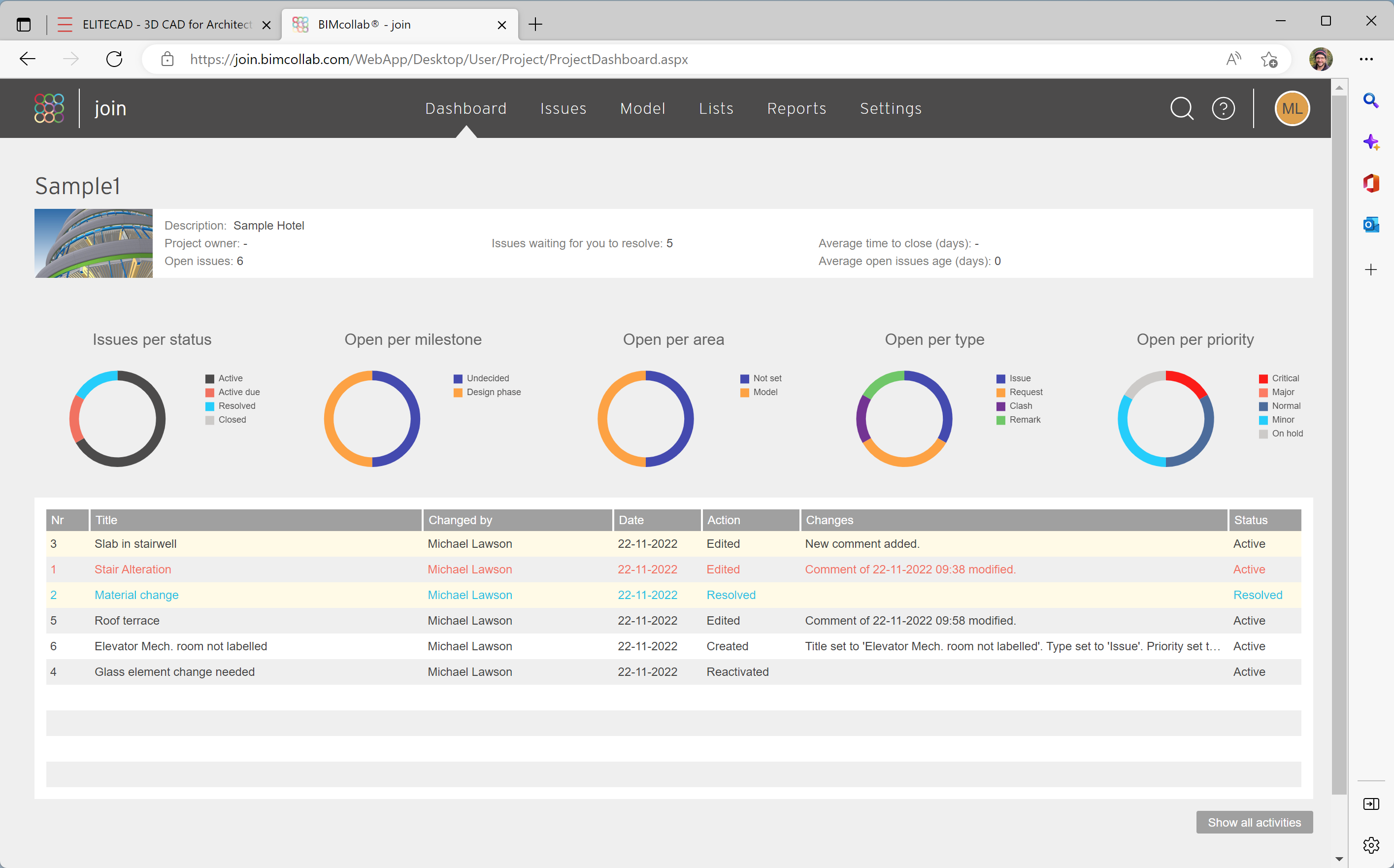The height and width of the screenshot is (868, 1394).
Task: Click the Lists navigation tab
Action: [716, 109]
